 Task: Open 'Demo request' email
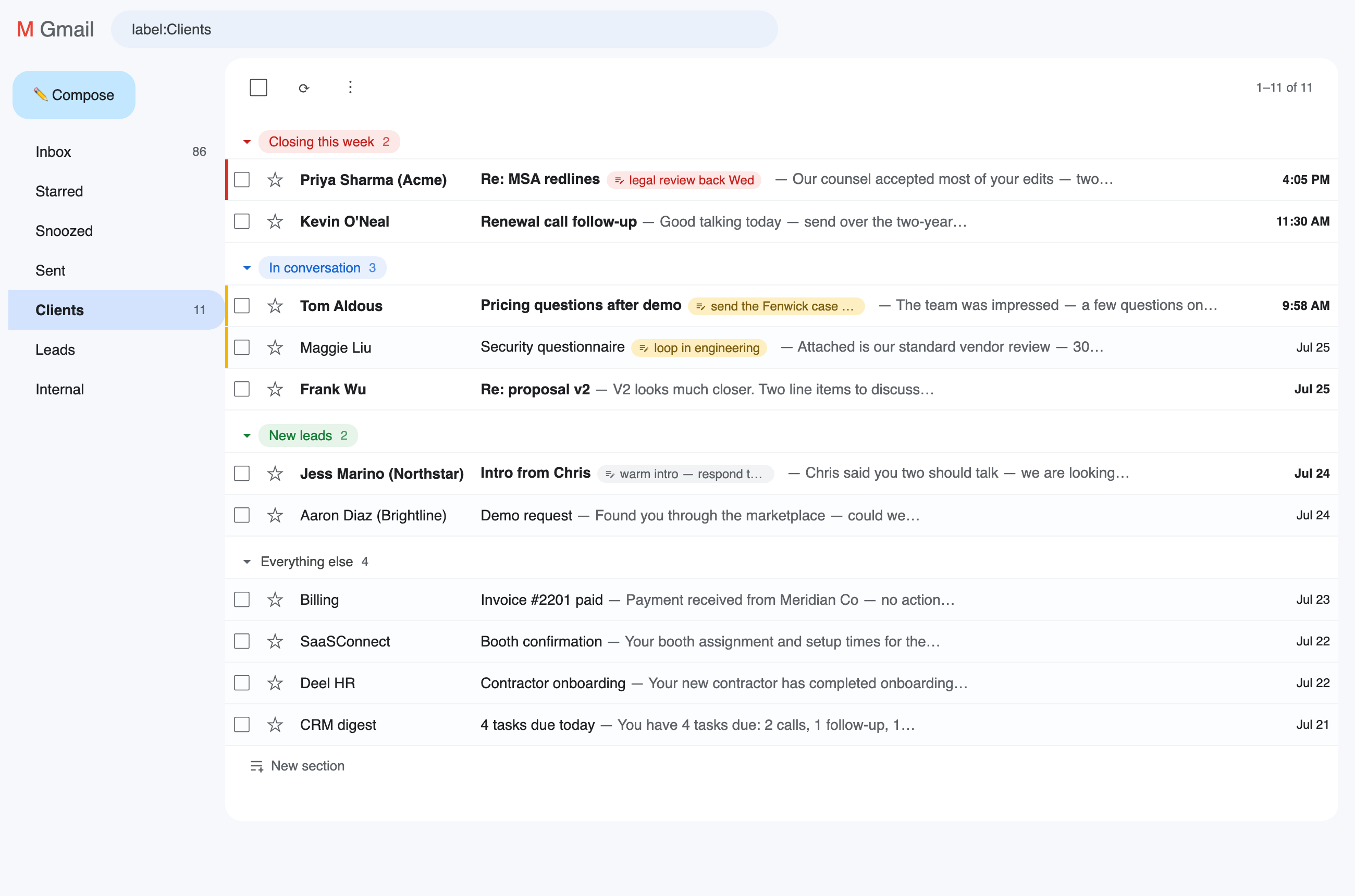coord(782,515)
